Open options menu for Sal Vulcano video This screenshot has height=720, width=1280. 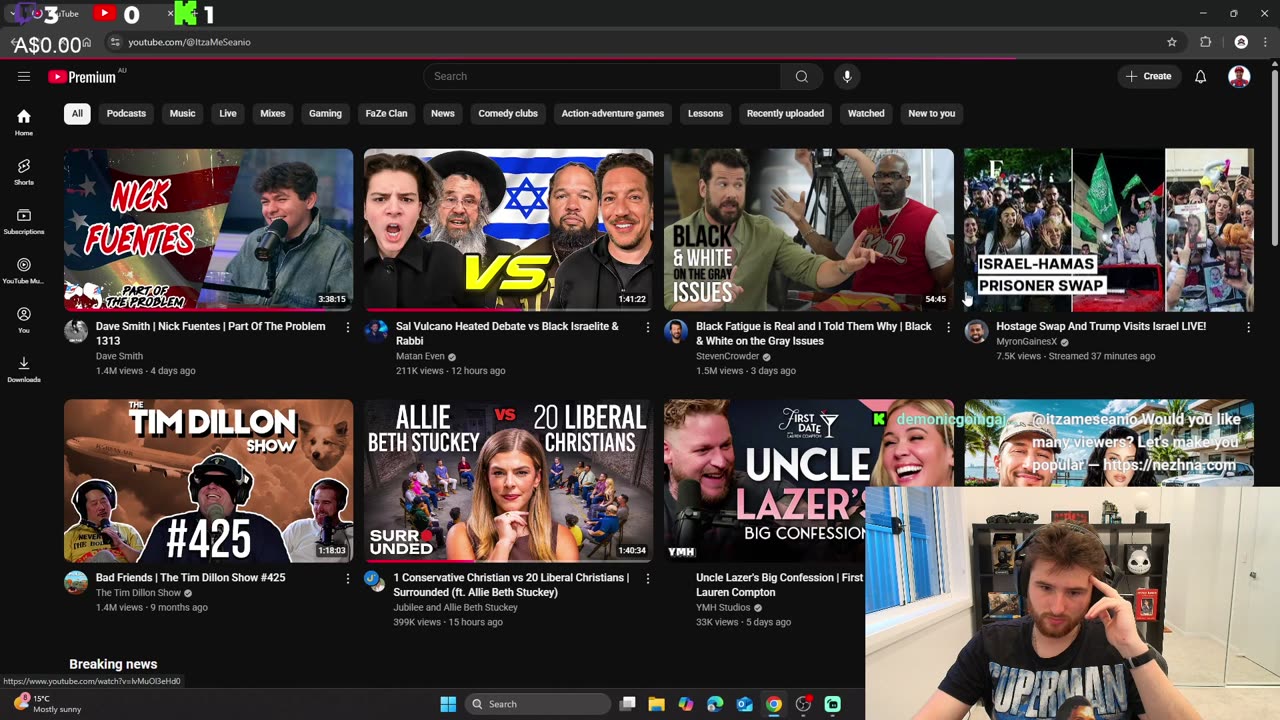[648, 327]
